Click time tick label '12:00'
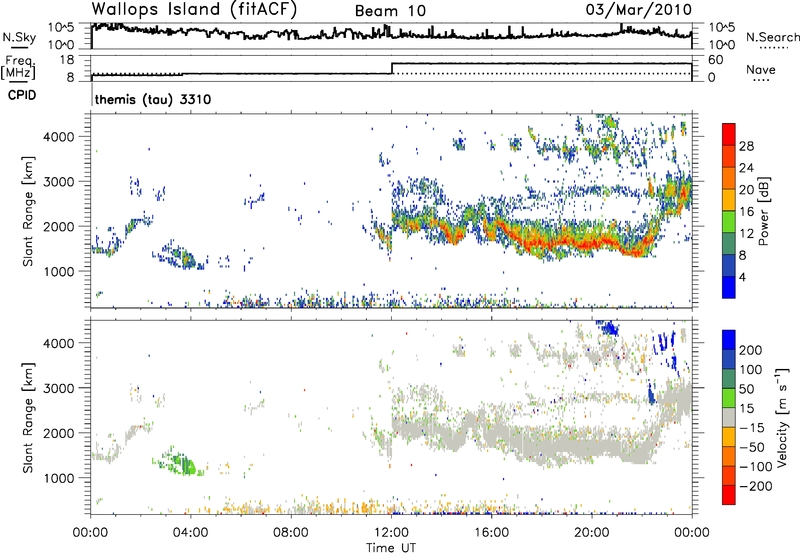800x554 pixels. 391,533
